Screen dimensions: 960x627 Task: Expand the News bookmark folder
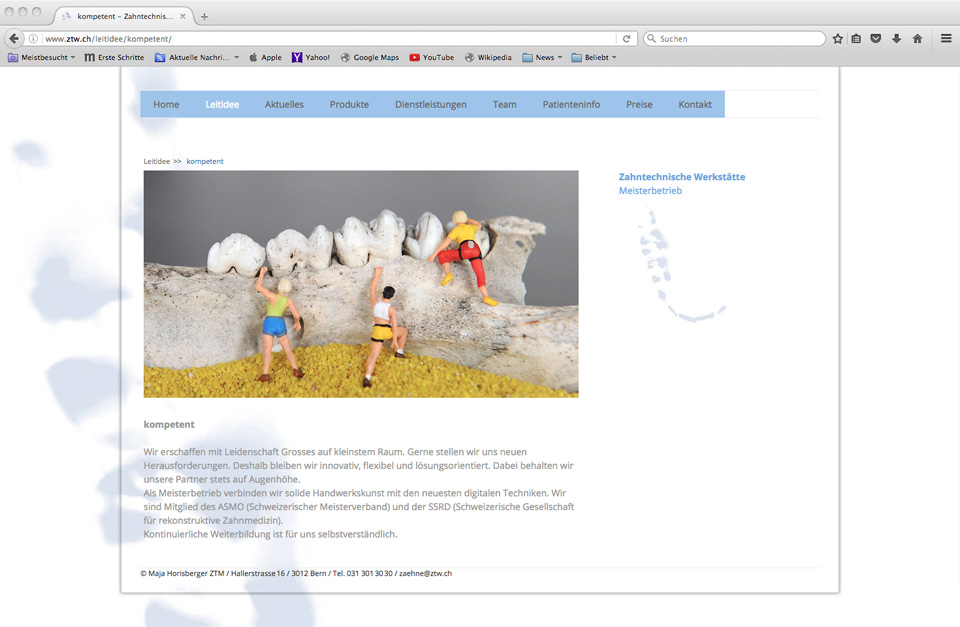point(542,58)
